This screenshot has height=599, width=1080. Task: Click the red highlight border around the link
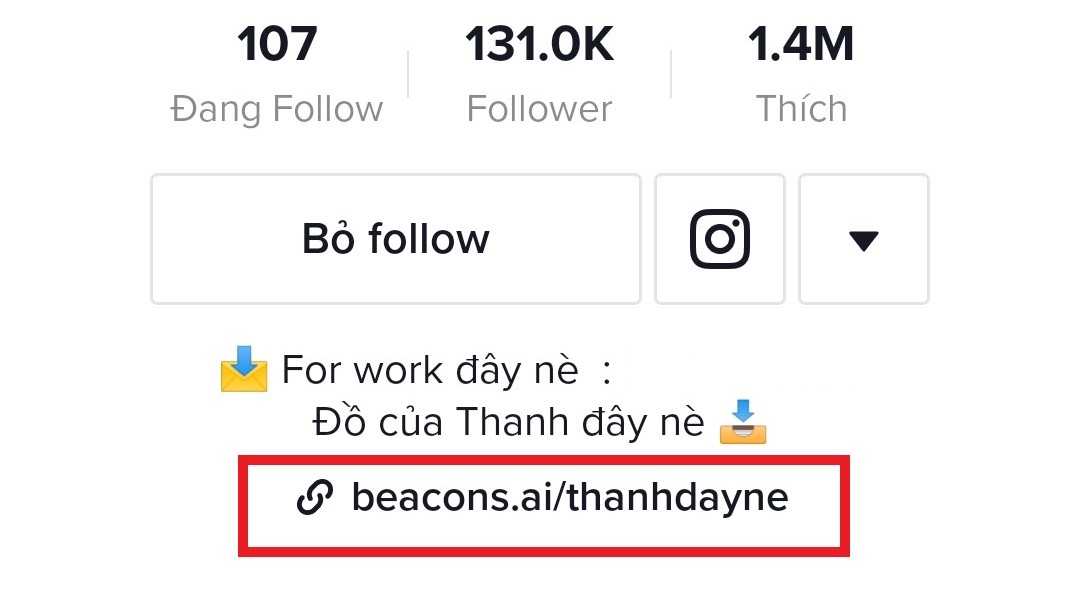tap(544, 461)
